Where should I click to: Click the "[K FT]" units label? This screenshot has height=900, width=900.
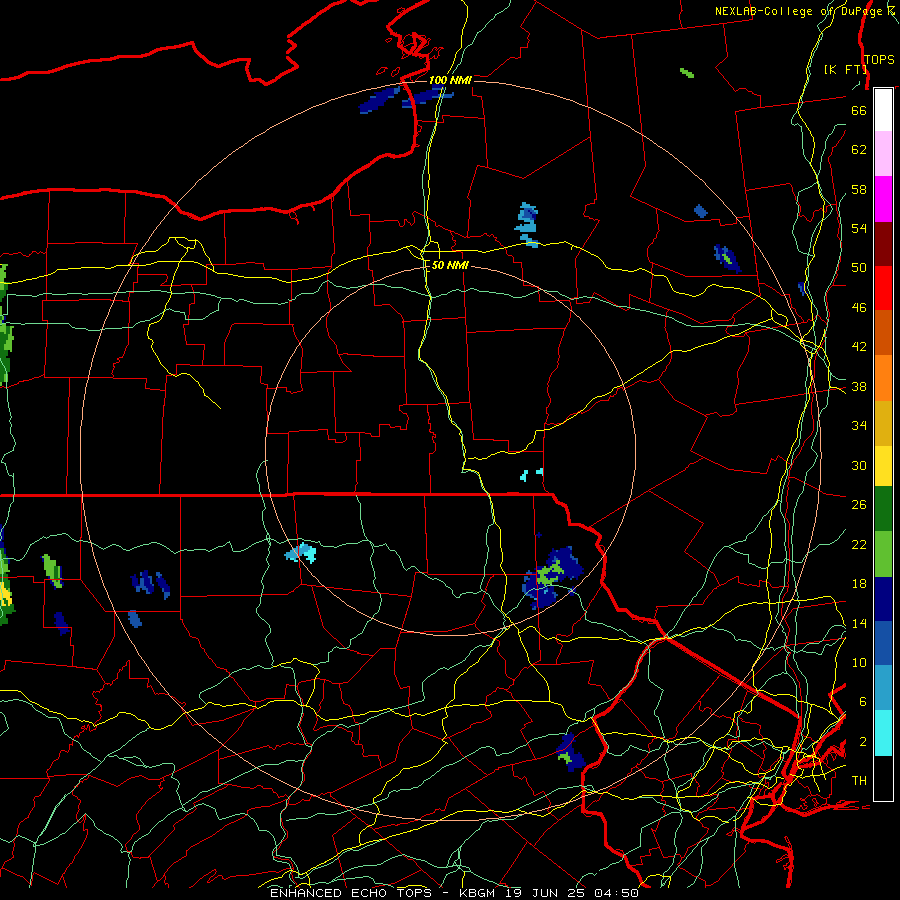[x=845, y=69]
